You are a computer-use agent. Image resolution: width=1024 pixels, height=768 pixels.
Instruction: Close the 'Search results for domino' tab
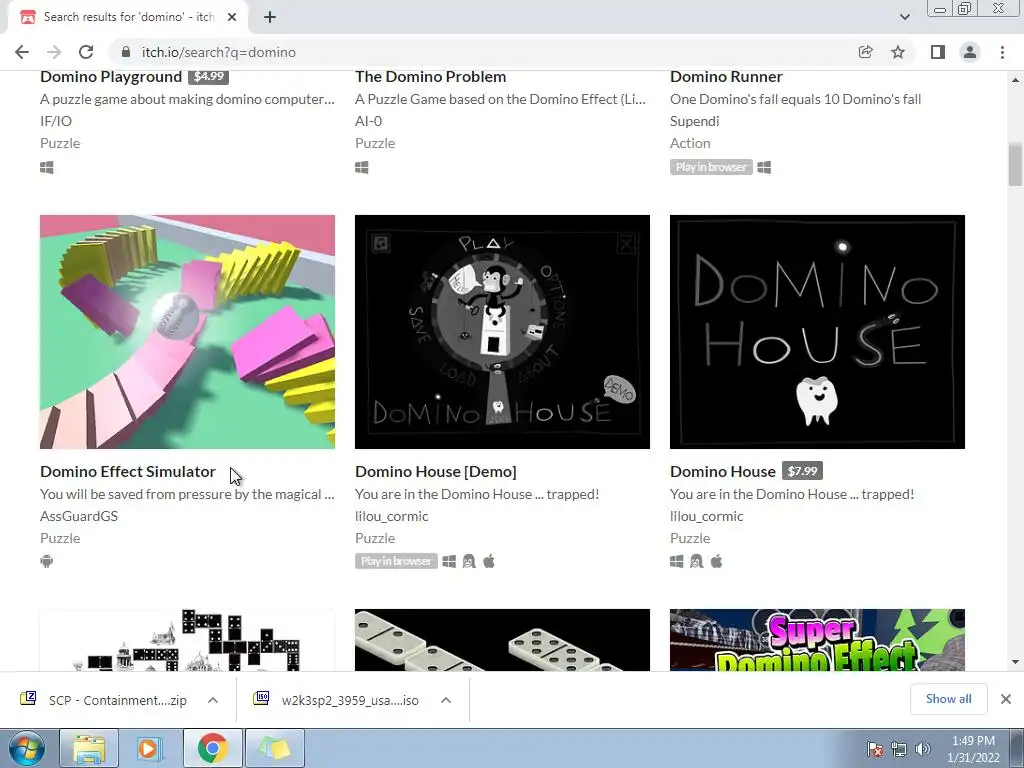(232, 17)
